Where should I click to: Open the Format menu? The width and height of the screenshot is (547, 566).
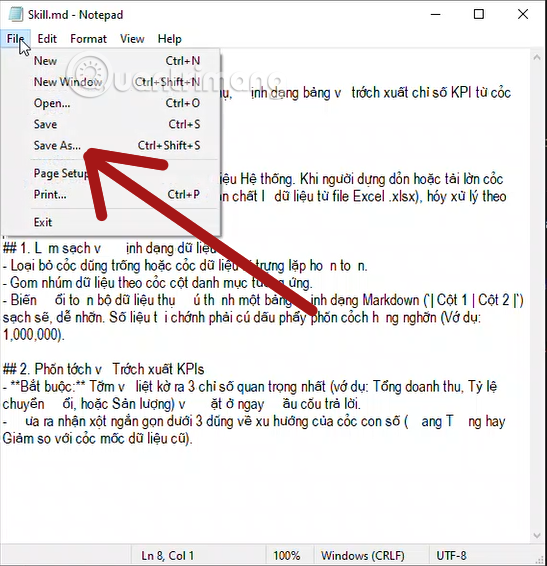point(88,39)
